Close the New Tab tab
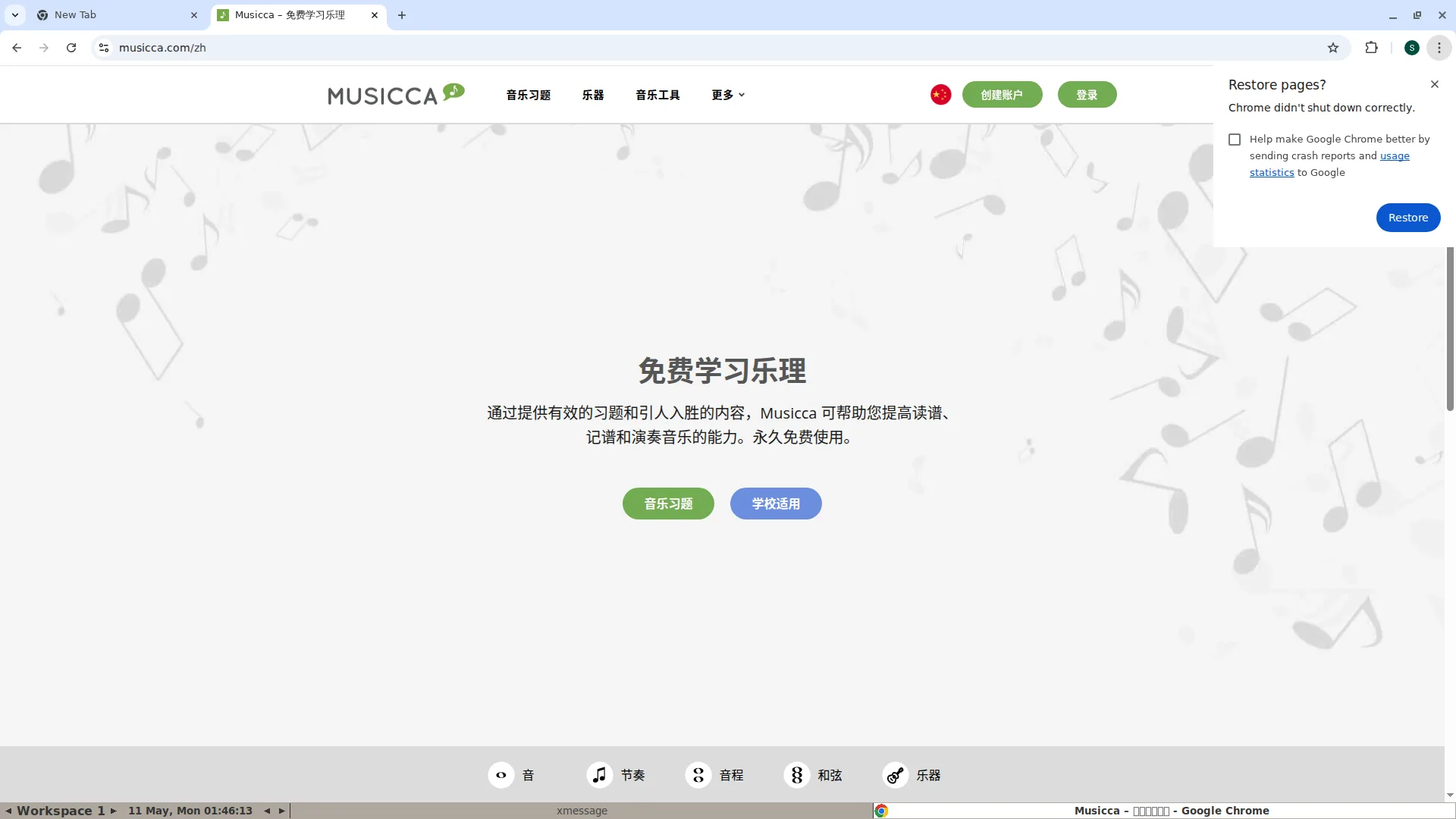1456x819 pixels. click(194, 15)
